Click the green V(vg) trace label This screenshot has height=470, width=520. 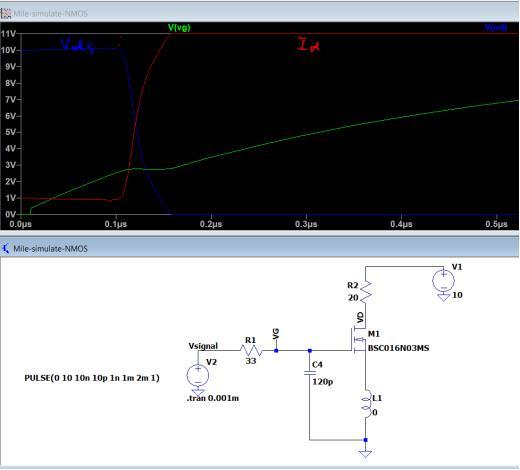pyautogui.click(x=179, y=28)
